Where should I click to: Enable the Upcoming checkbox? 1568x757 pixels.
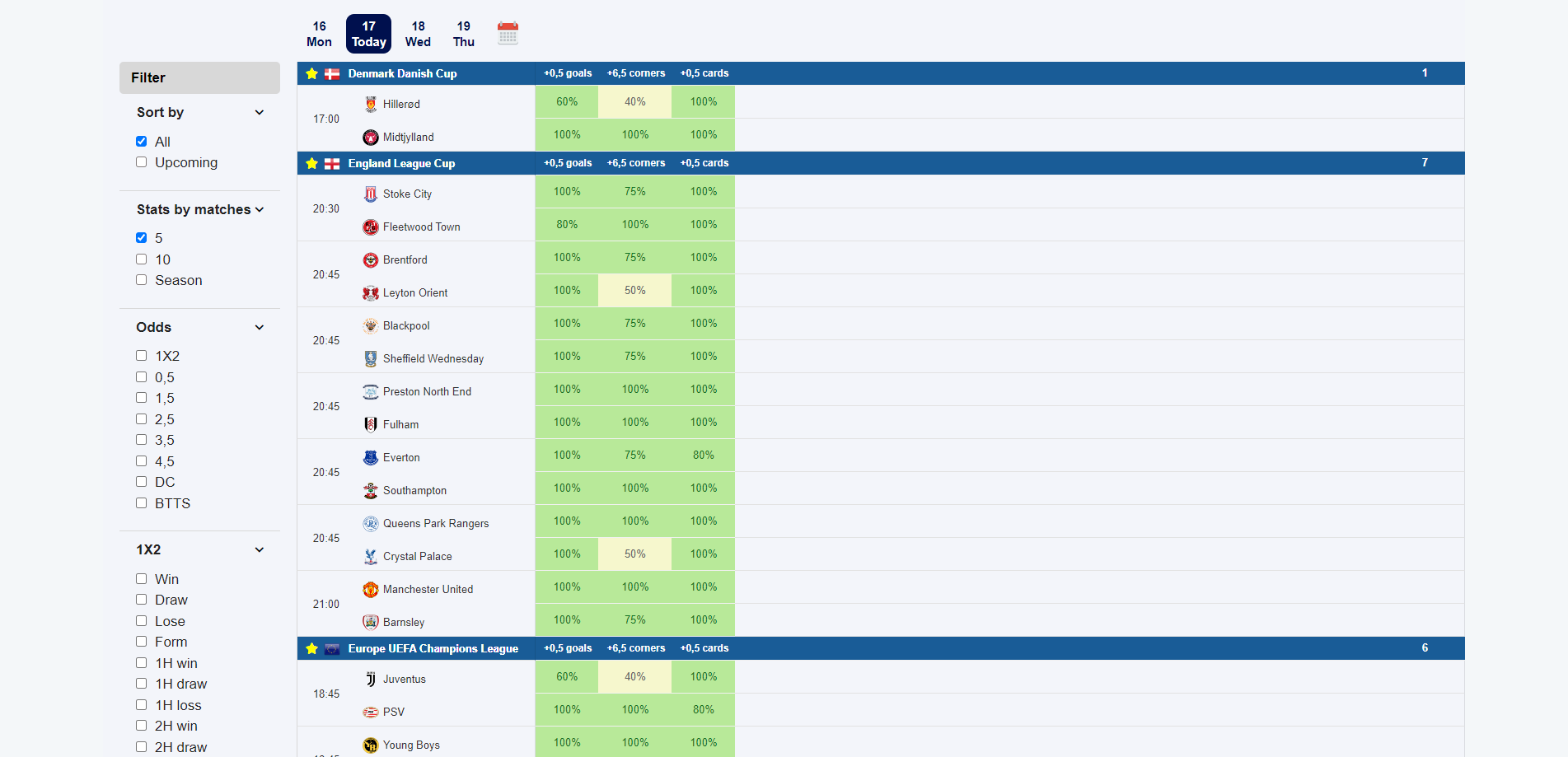(142, 162)
